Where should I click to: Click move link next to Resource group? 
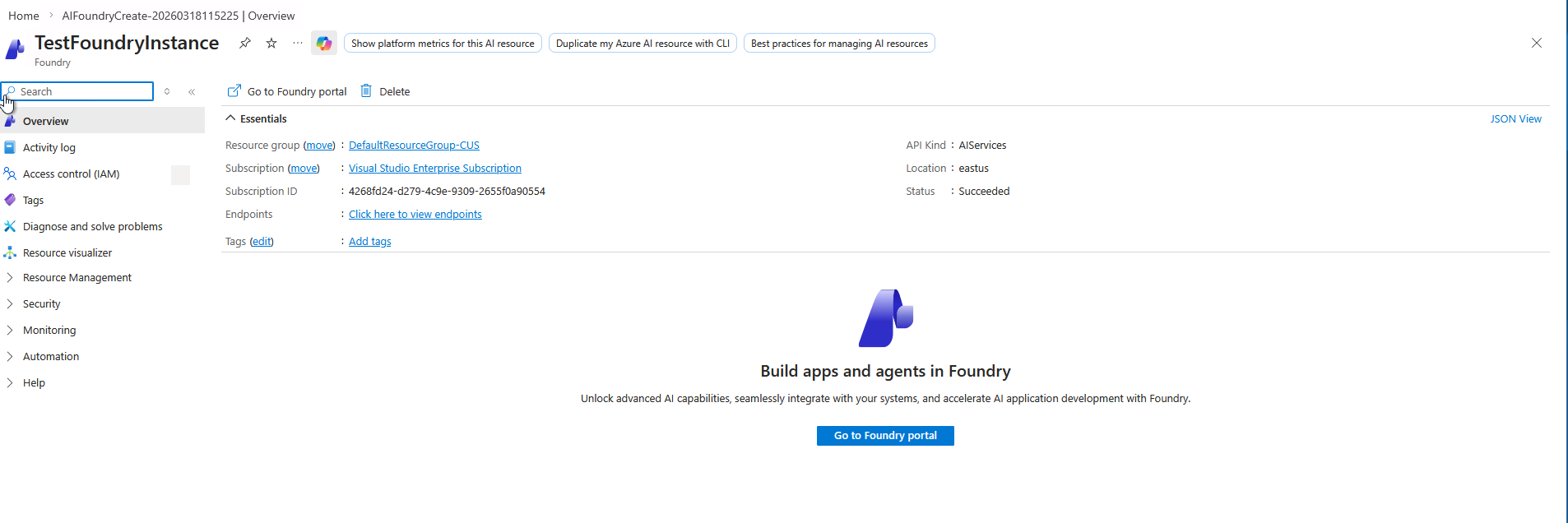319,145
